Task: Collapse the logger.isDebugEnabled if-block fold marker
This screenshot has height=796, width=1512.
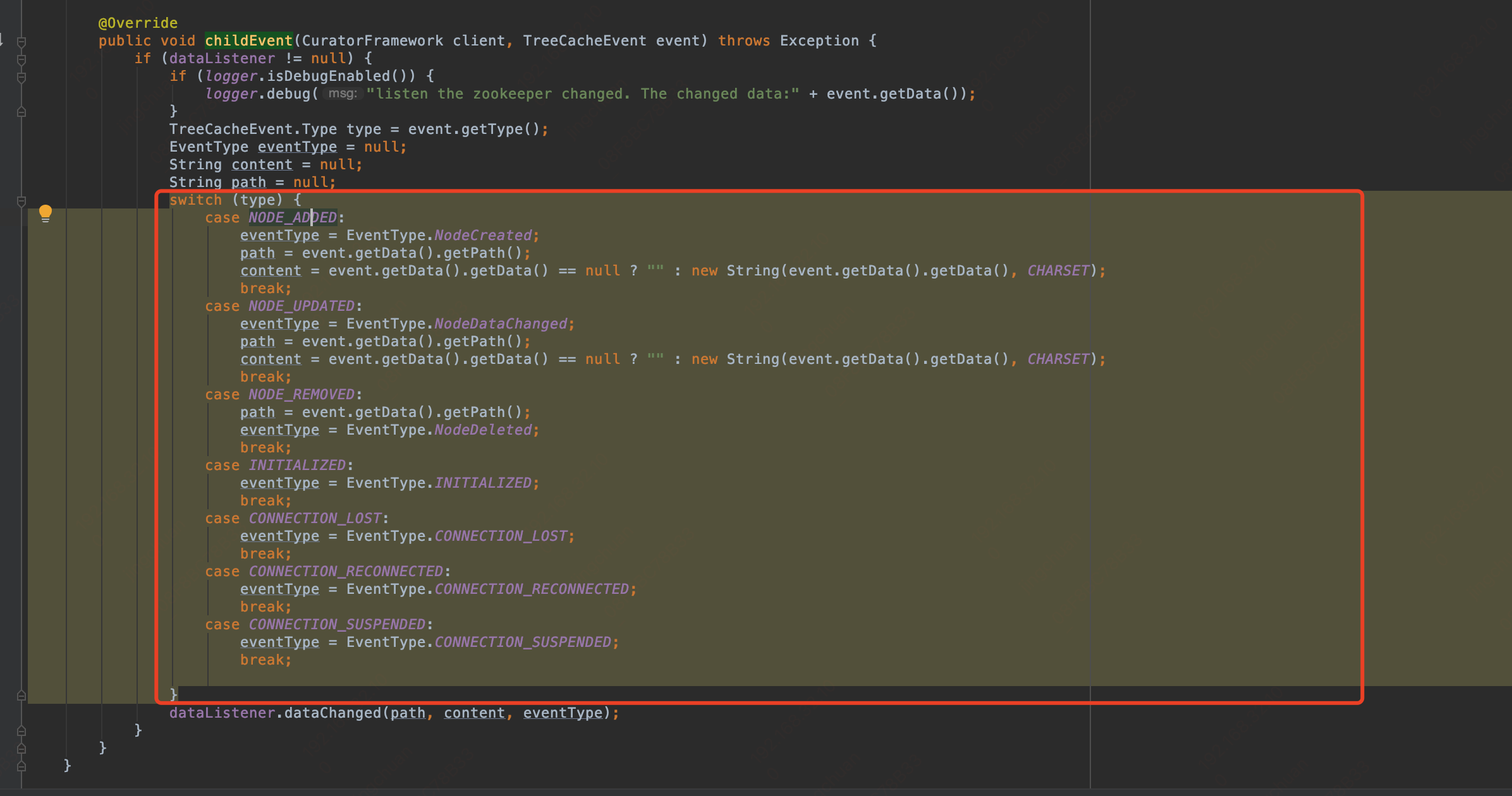Action: click(x=21, y=77)
